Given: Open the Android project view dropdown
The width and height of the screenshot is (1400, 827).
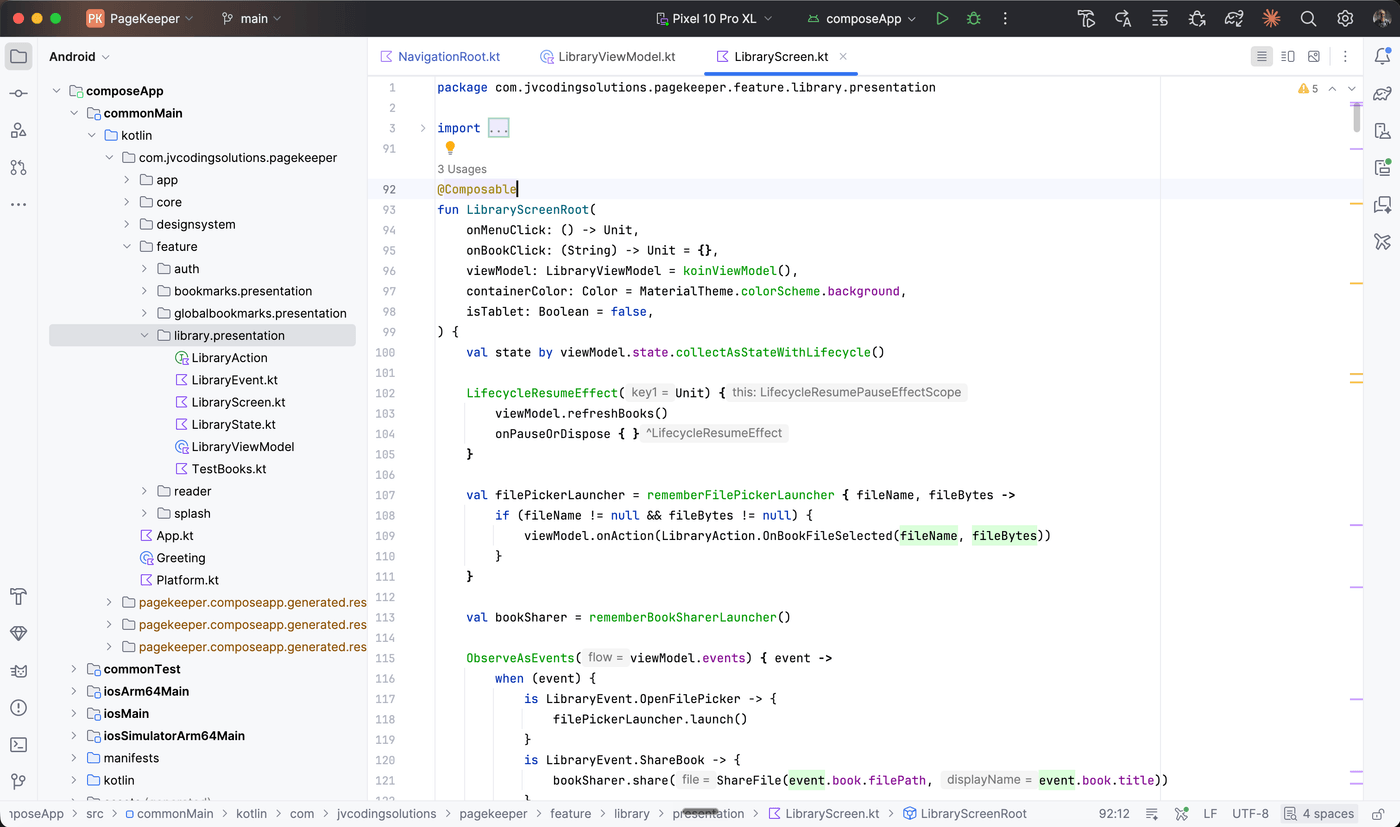Looking at the screenshot, I should [80, 57].
